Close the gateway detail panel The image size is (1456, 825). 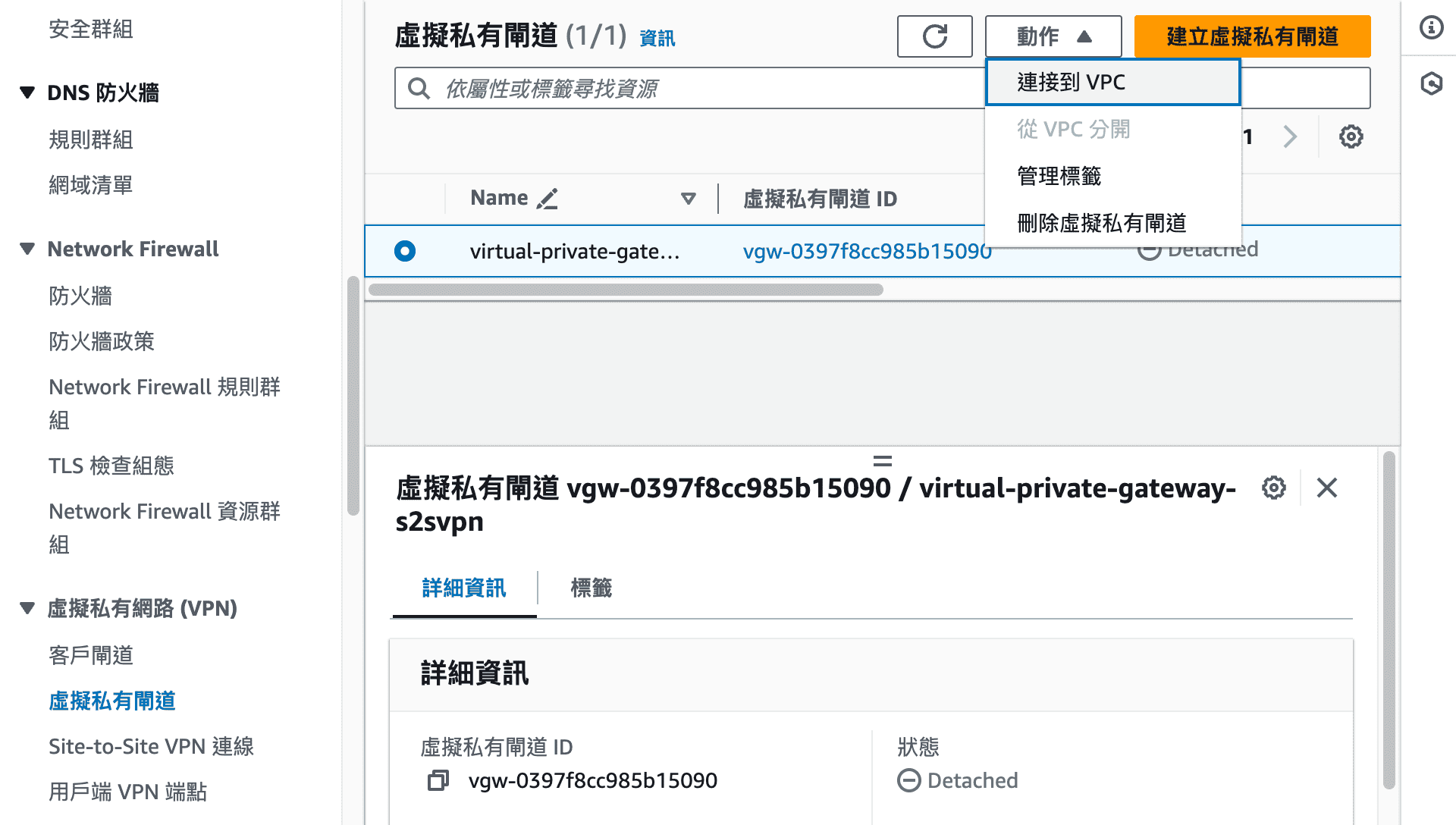click(x=1326, y=488)
